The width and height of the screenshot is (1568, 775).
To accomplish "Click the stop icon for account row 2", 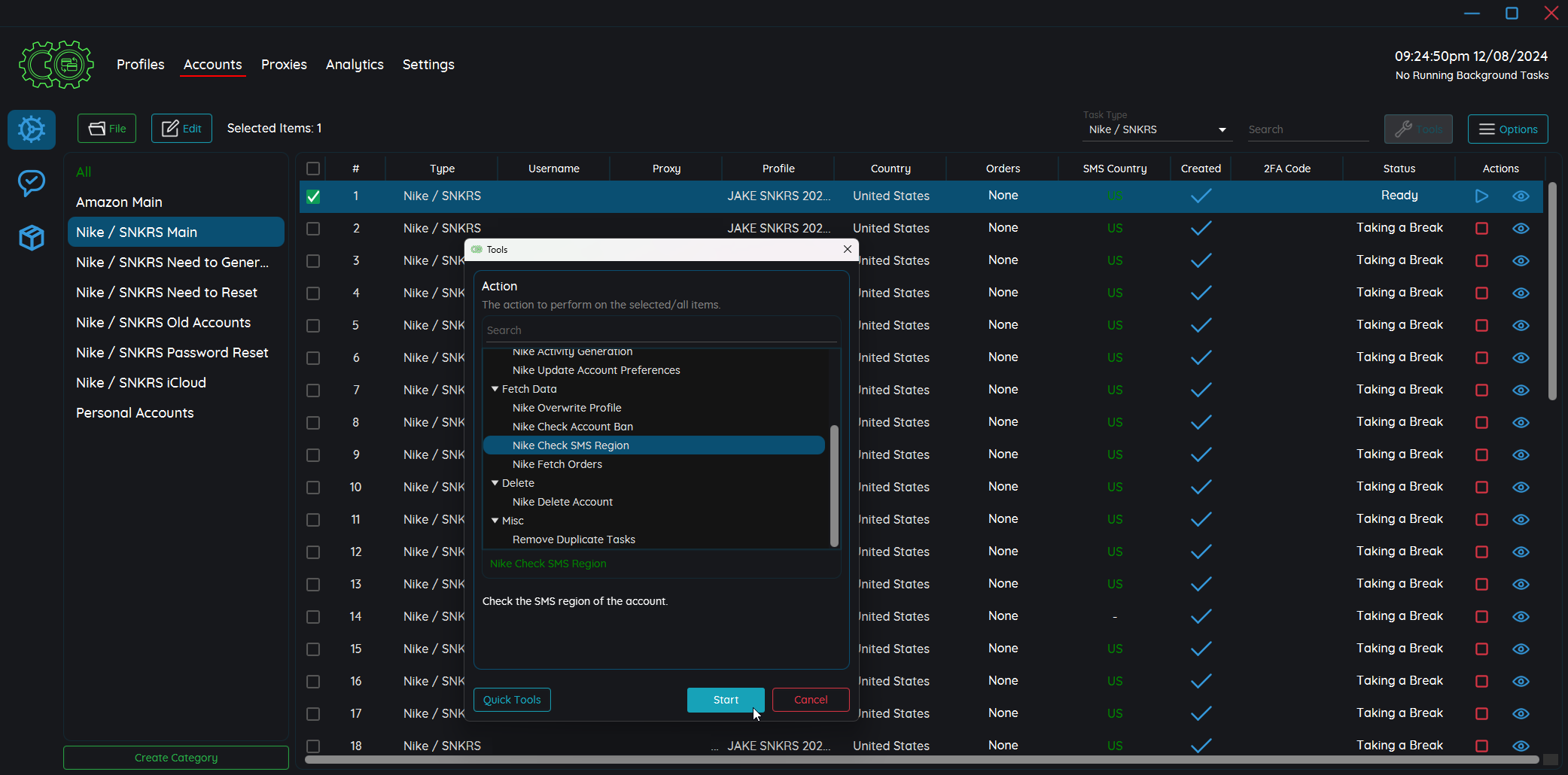I will [x=1481, y=228].
